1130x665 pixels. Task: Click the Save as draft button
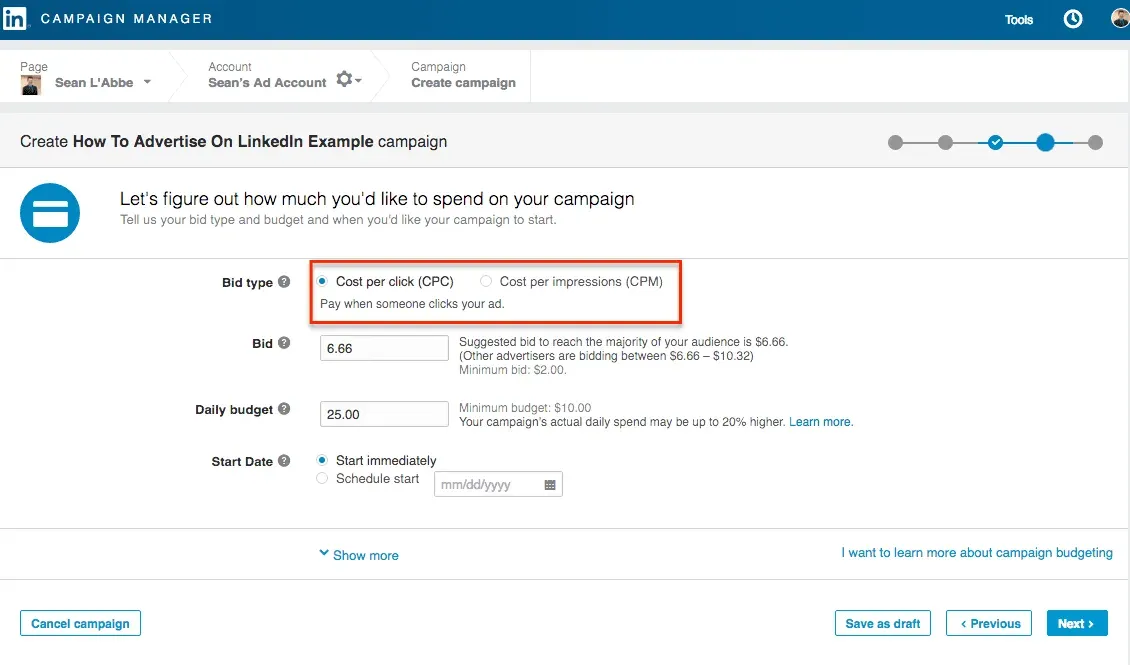[882, 622]
